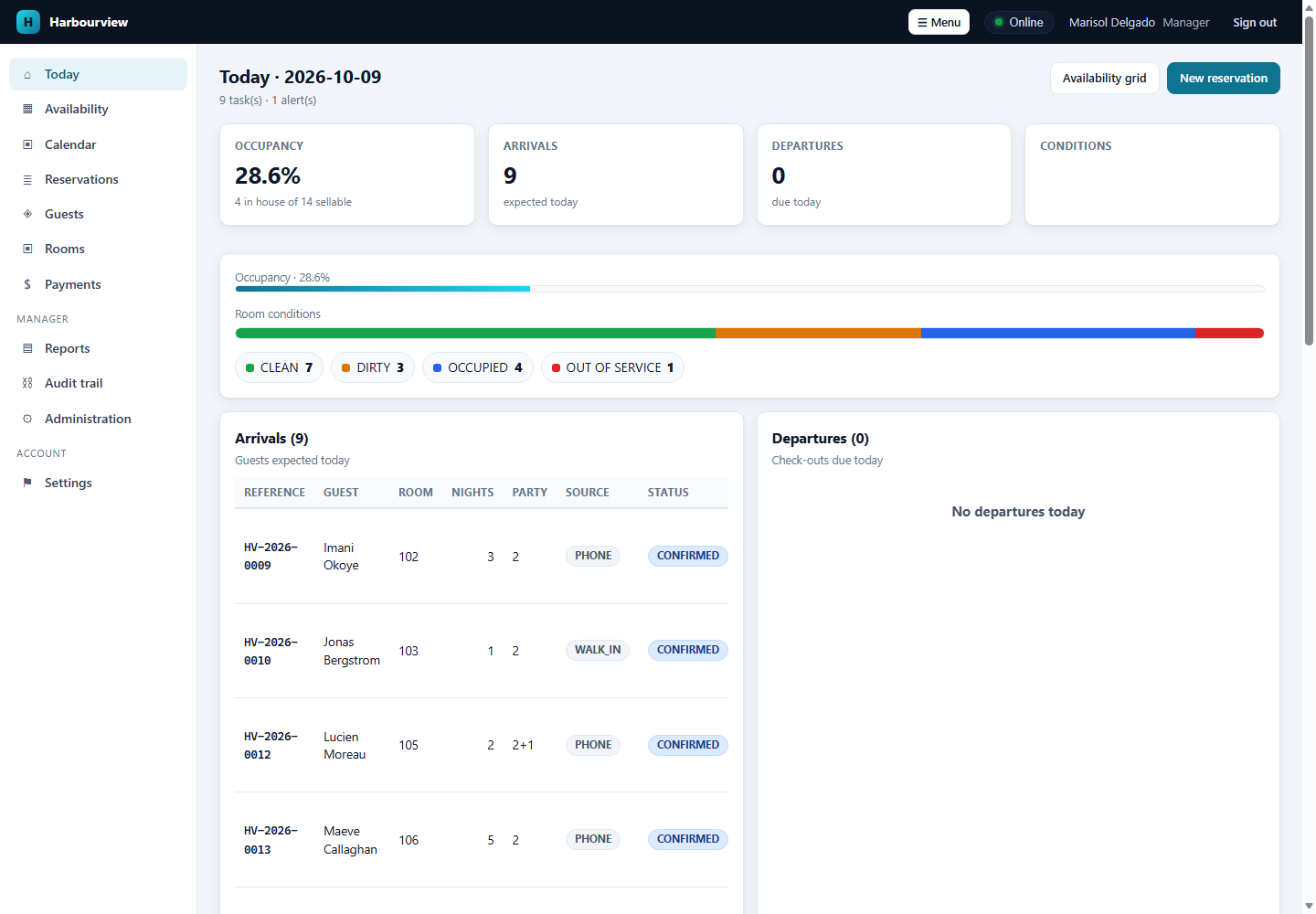Click the Harbourview H logo icon
The width and height of the screenshot is (1316, 914).
28,22
